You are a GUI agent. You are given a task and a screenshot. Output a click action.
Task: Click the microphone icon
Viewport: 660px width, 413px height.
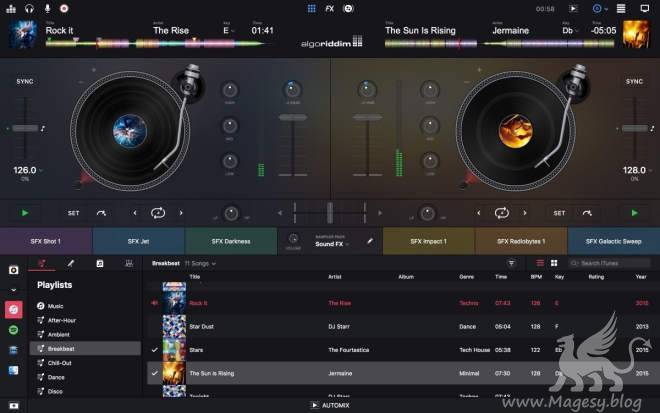tap(47, 8)
